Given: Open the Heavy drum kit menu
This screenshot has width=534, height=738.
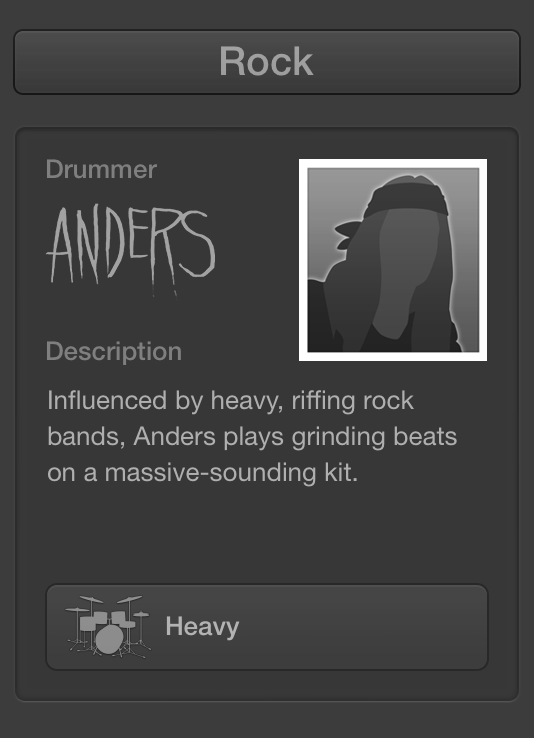Looking at the screenshot, I should (267, 627).
